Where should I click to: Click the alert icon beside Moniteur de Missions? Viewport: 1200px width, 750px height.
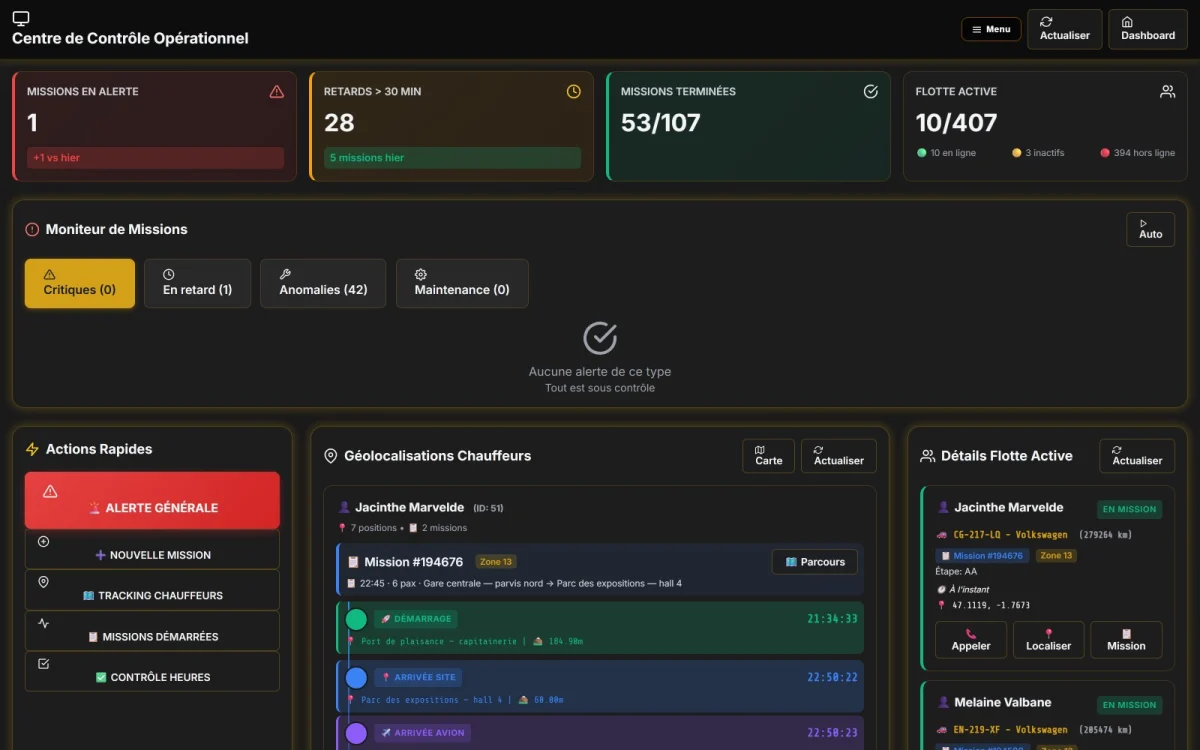[32, 229]
